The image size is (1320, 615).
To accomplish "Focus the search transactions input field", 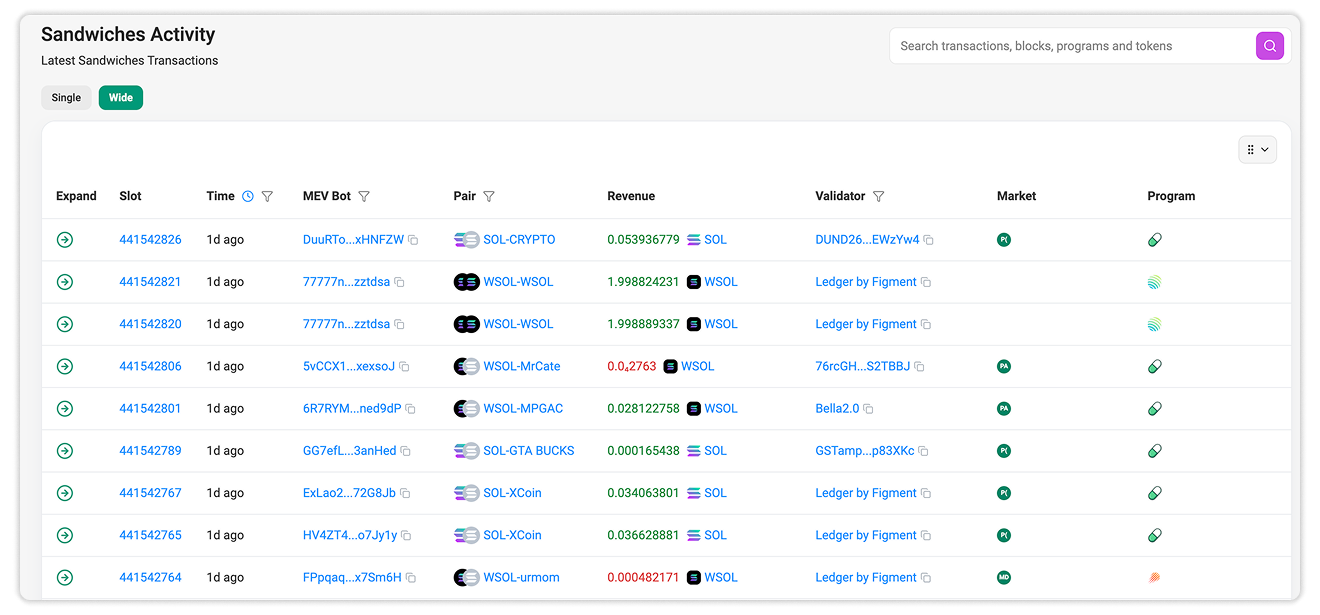I will point(1072,46).
